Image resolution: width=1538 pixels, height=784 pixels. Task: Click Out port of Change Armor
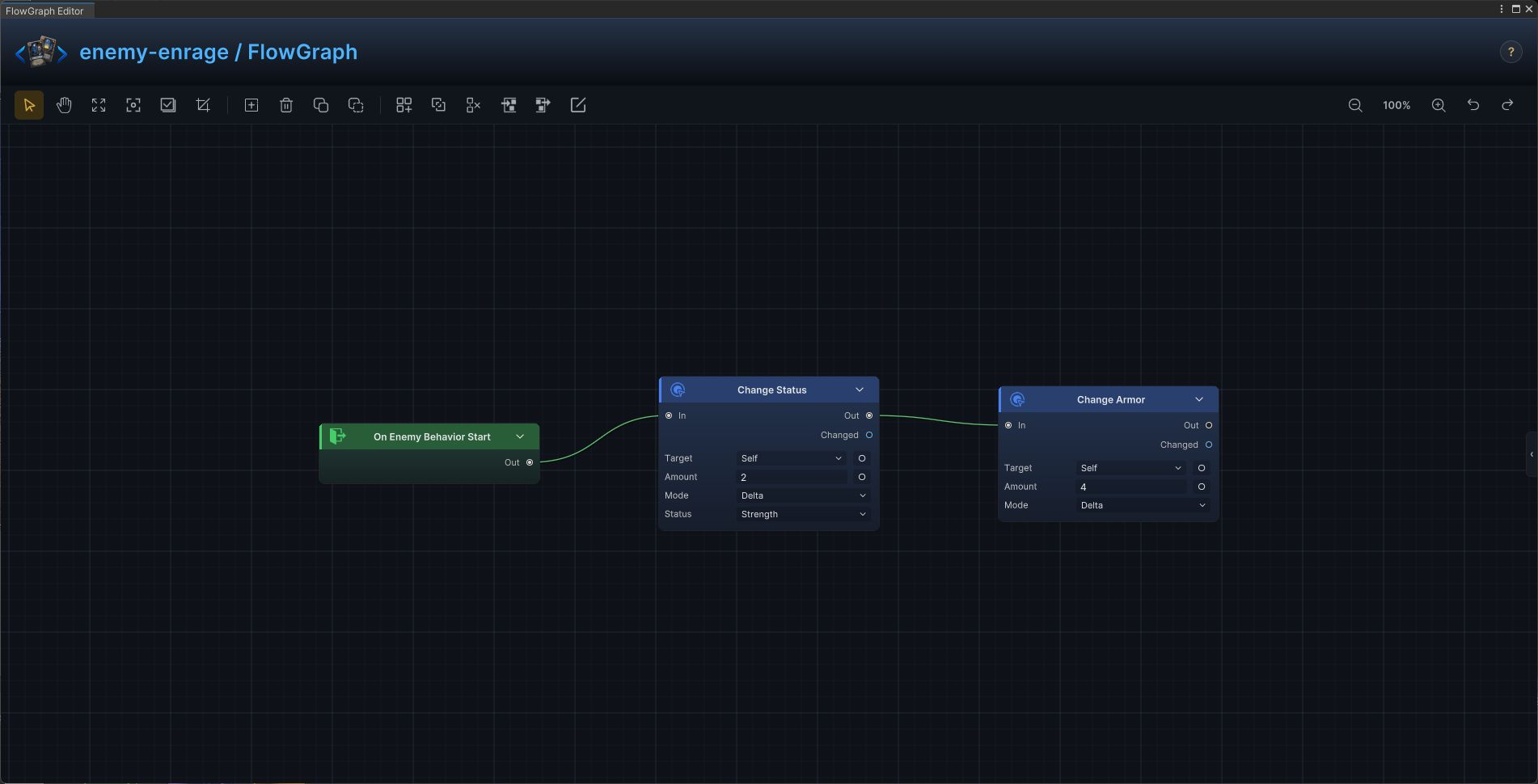pos(1209,425)
